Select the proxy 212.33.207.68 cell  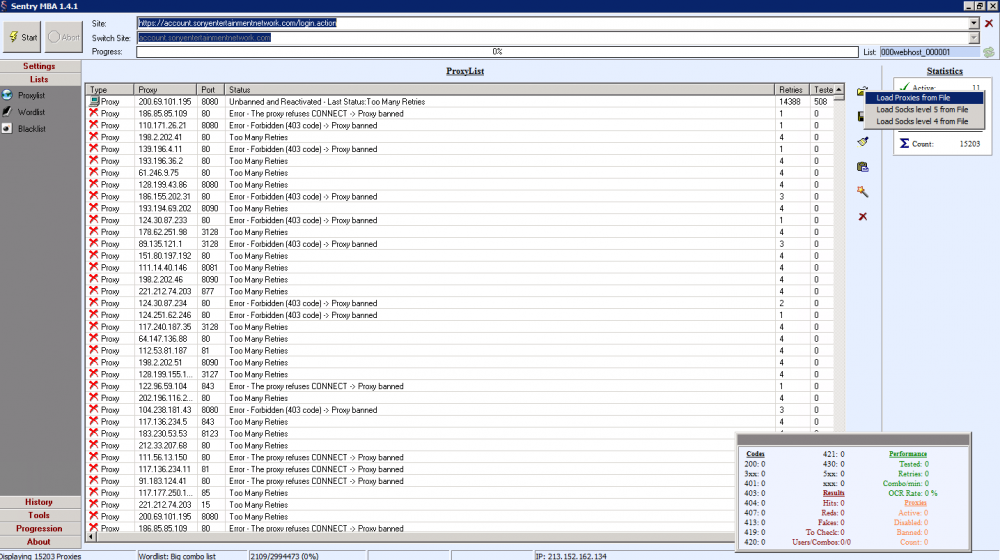tap(165, 445)
